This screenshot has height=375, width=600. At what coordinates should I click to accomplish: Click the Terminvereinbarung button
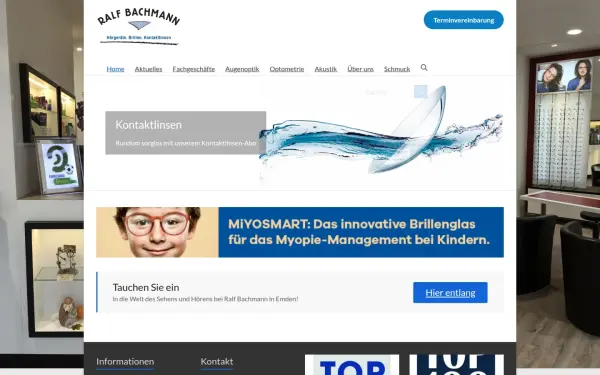463,20
